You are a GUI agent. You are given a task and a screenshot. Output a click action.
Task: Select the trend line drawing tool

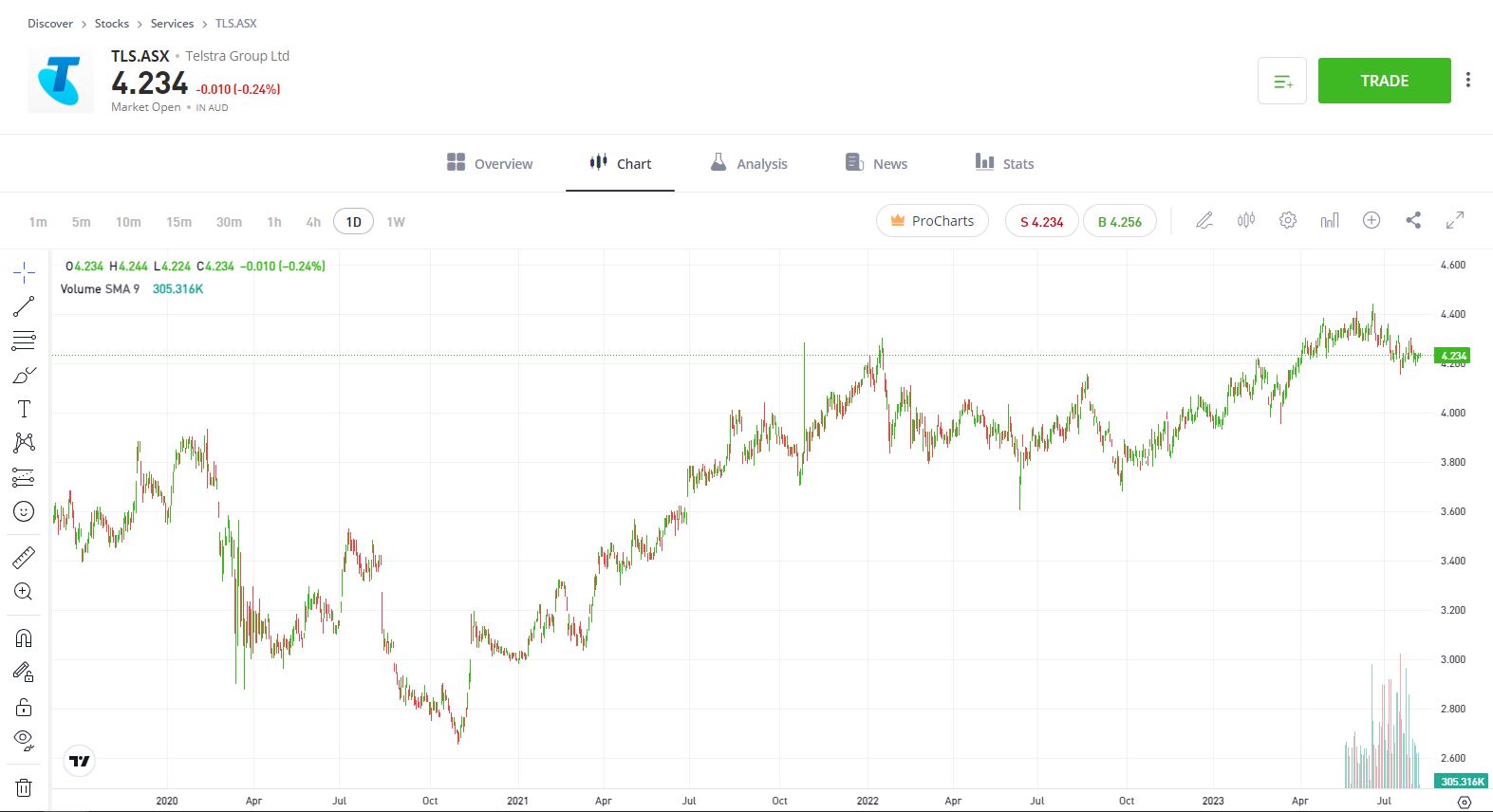click(x=24, y=306)
